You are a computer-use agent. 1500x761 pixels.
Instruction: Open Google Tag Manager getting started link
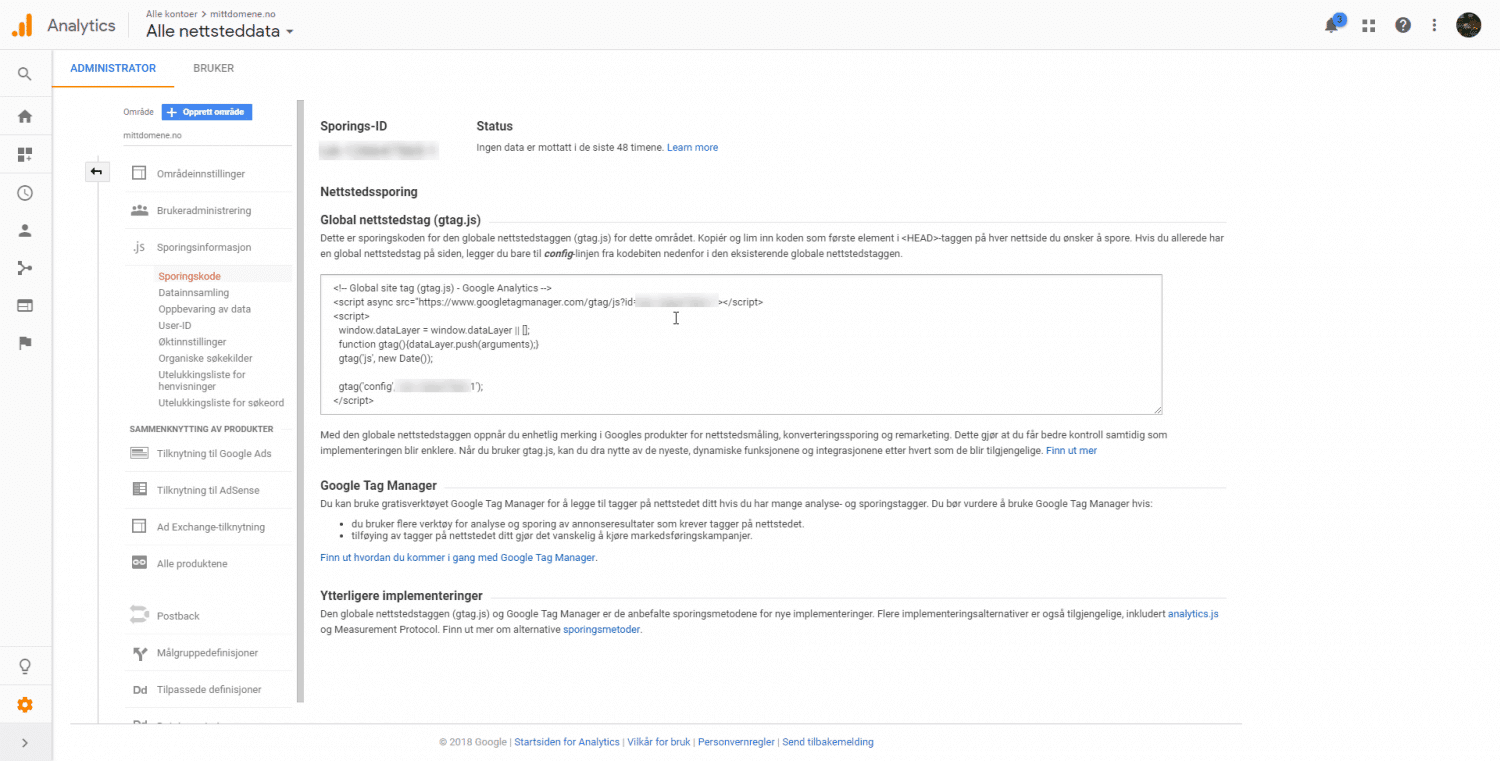[x=458, y=558]
